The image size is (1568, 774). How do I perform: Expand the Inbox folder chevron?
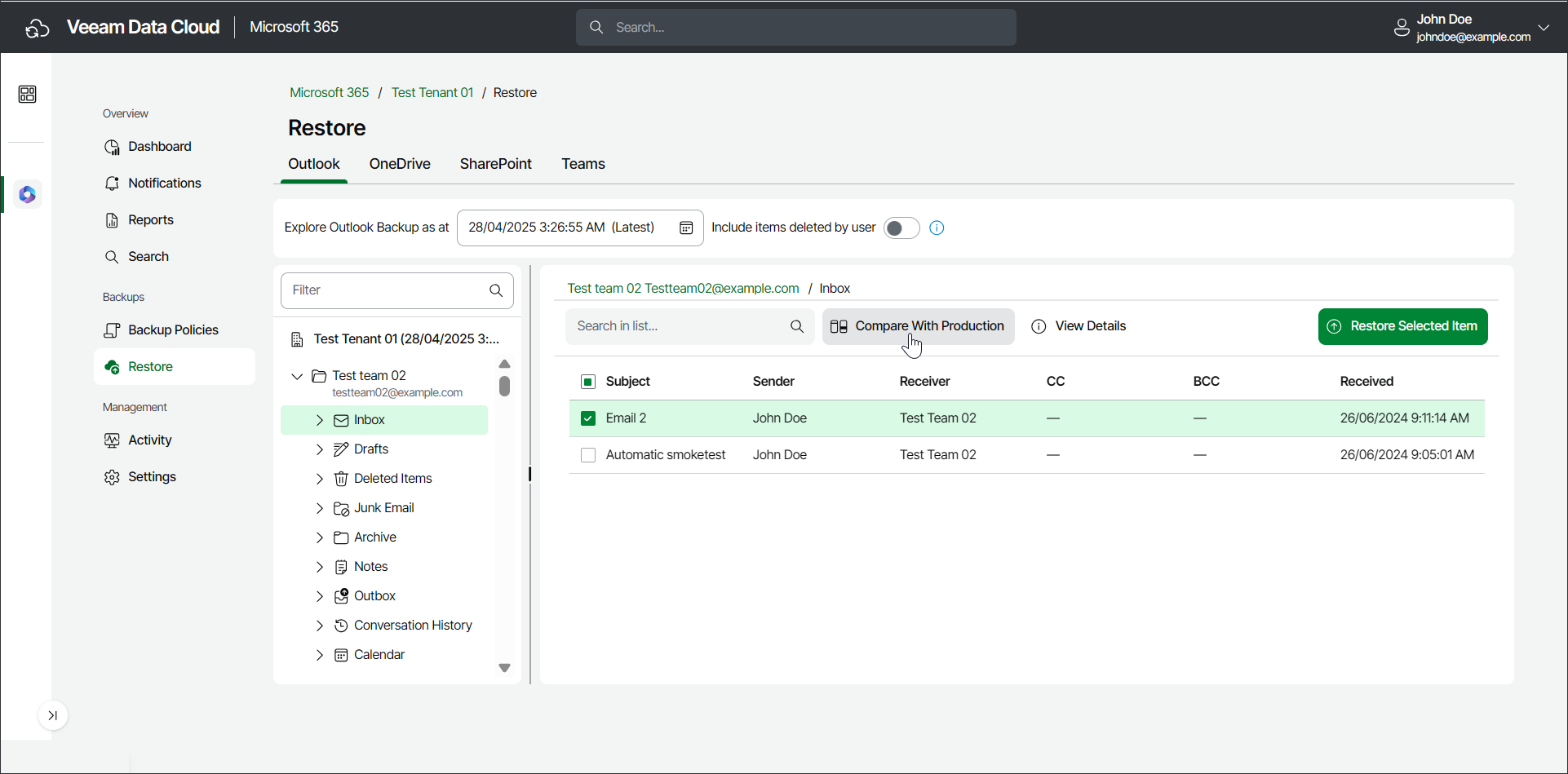coord(320,420)
